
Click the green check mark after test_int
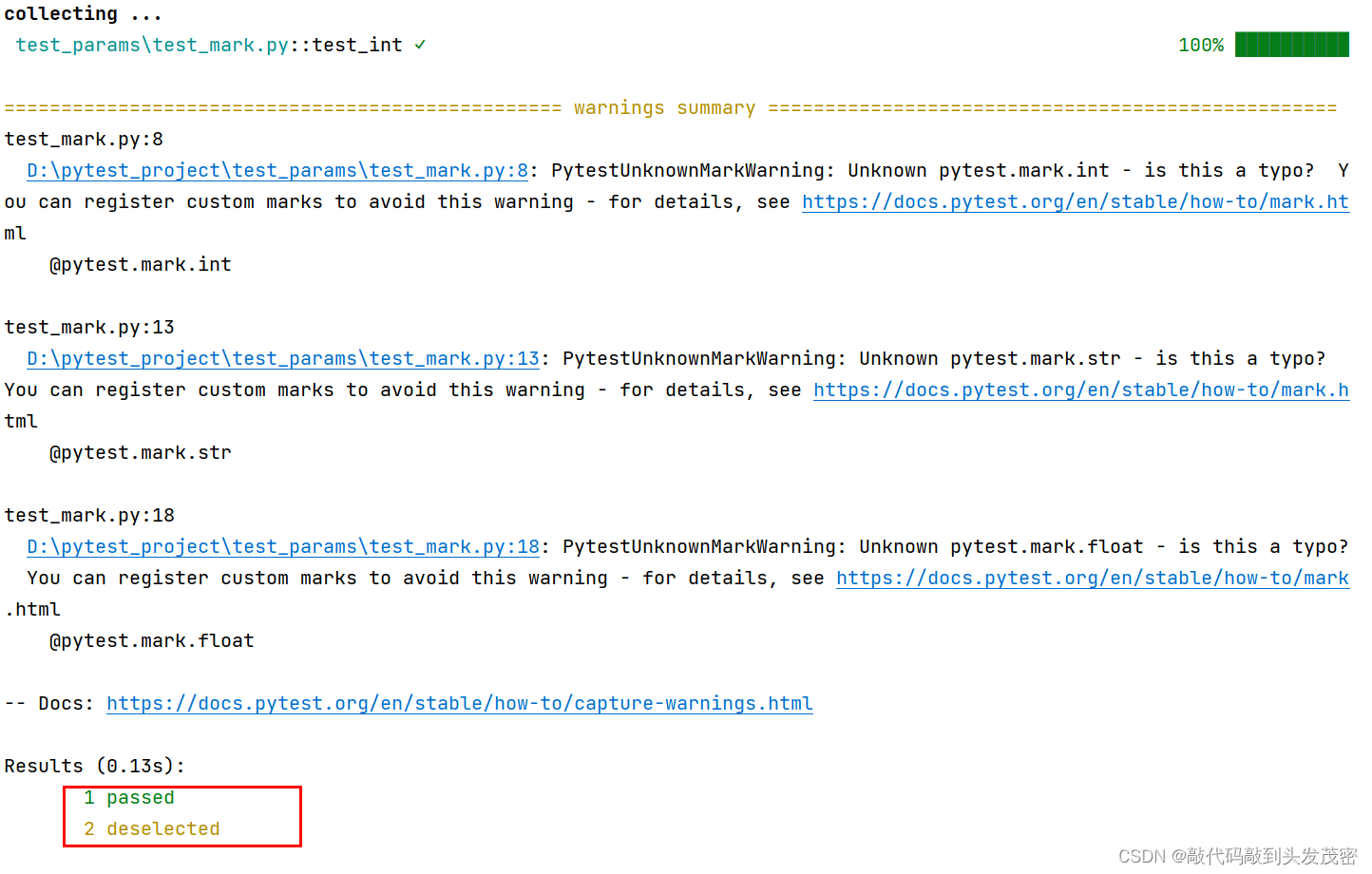click(x=420, y=45)
